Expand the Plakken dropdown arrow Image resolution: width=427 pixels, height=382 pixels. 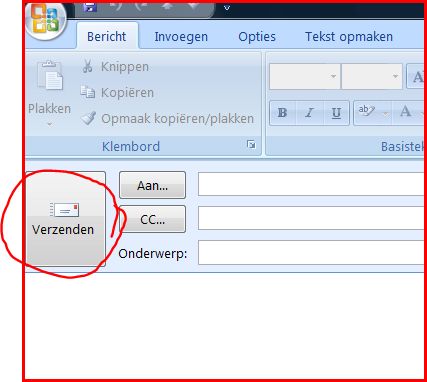click(x=50, y=125)
